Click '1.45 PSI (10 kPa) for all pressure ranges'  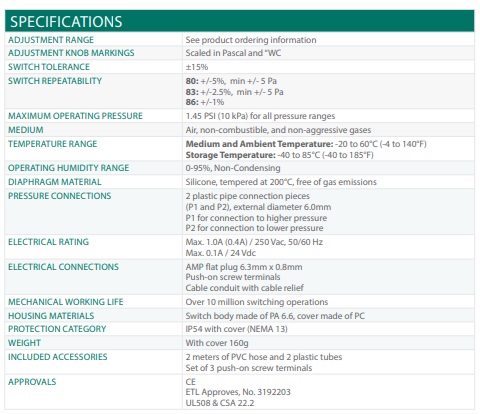[260, 116]
